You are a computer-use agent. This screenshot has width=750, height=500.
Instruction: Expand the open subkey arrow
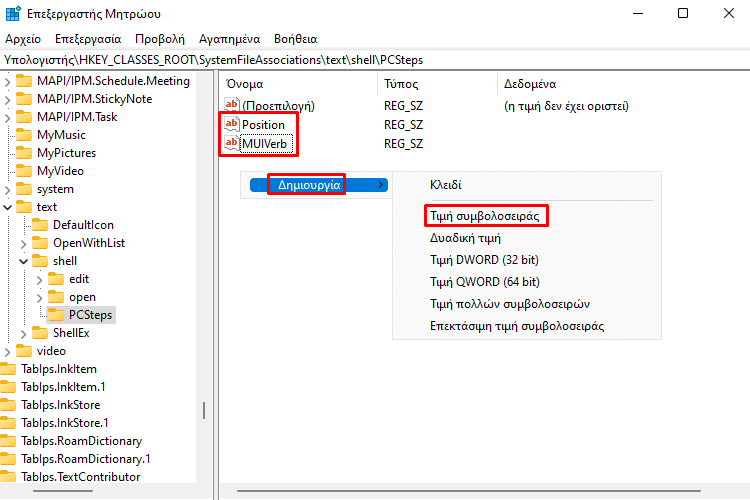[x=40, y=298]
